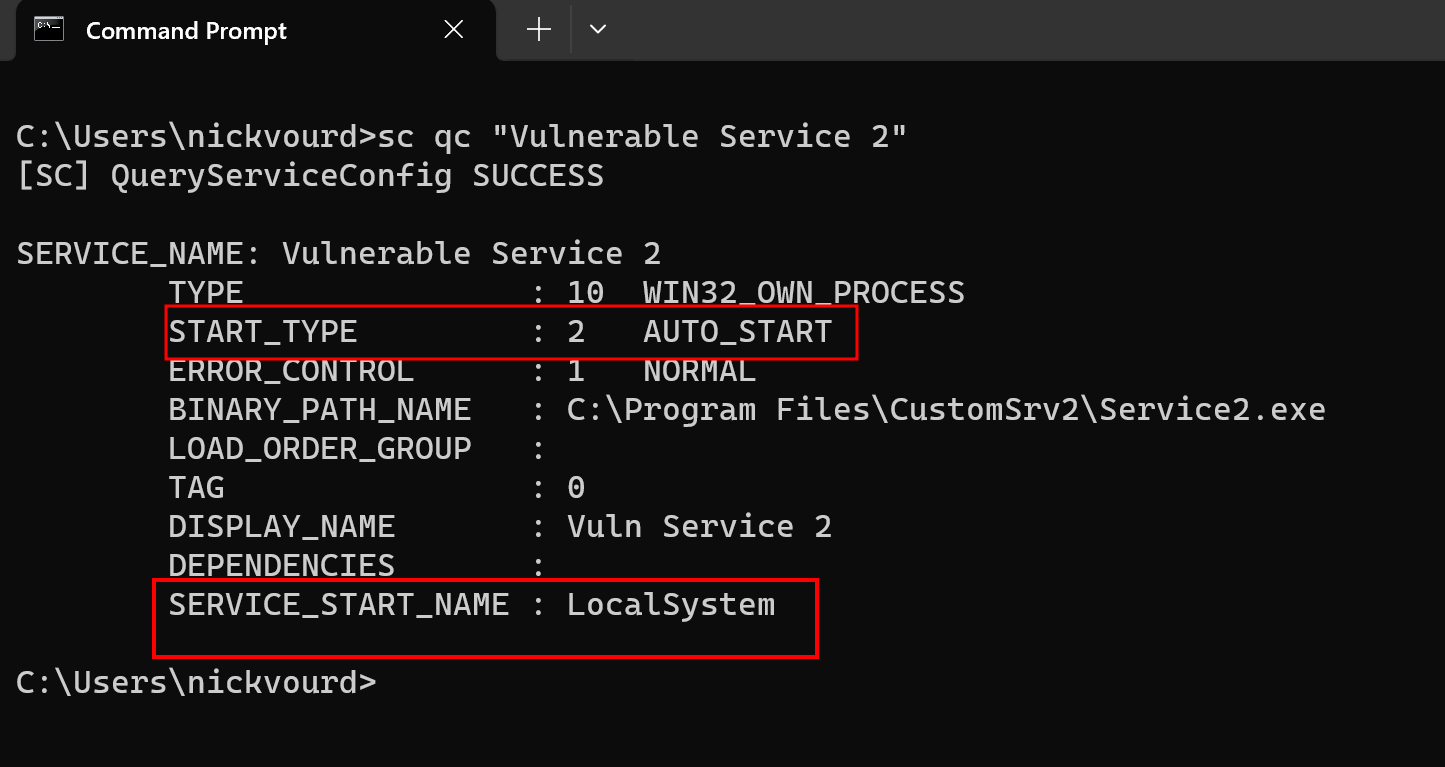Image resolution: width=1445 pixels, height=767 pixels.
Task: Click the QueryServiceConfig SUCCESS line
Action: click(x=310, y=176)
